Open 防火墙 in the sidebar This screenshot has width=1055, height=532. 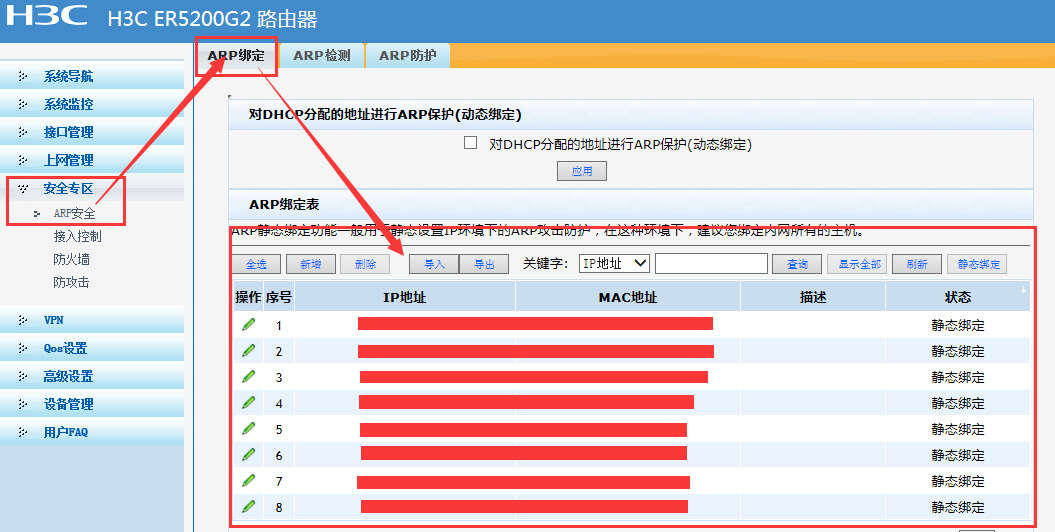(x=71, y=259)
